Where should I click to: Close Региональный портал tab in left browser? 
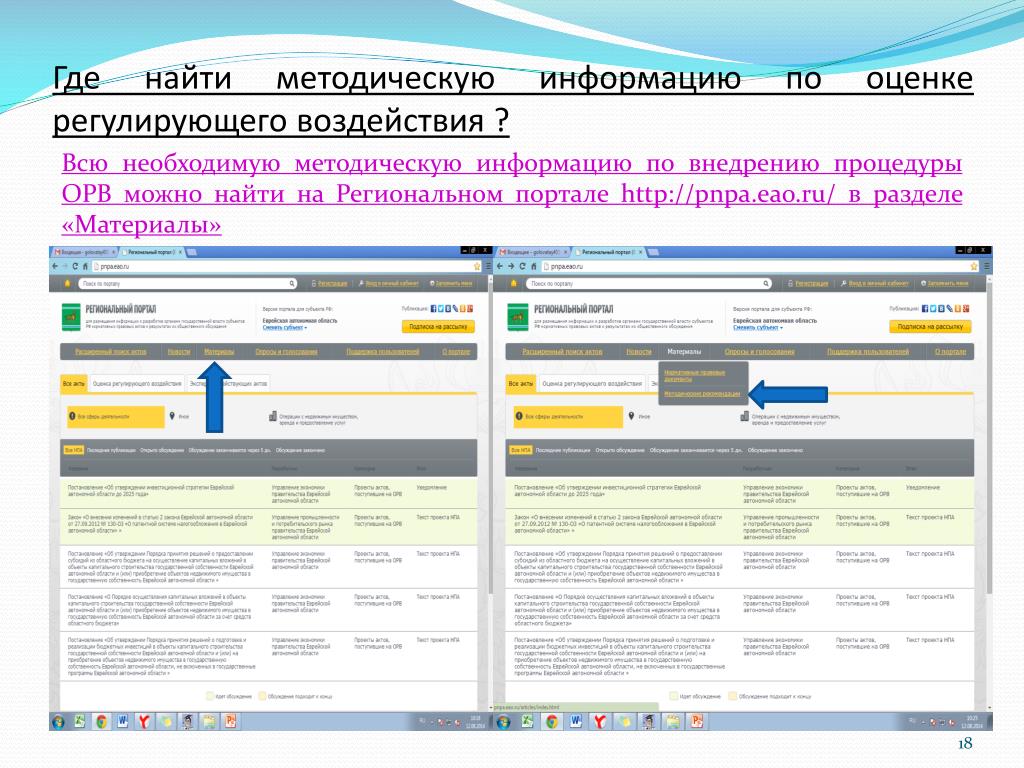tap(181, 251)
